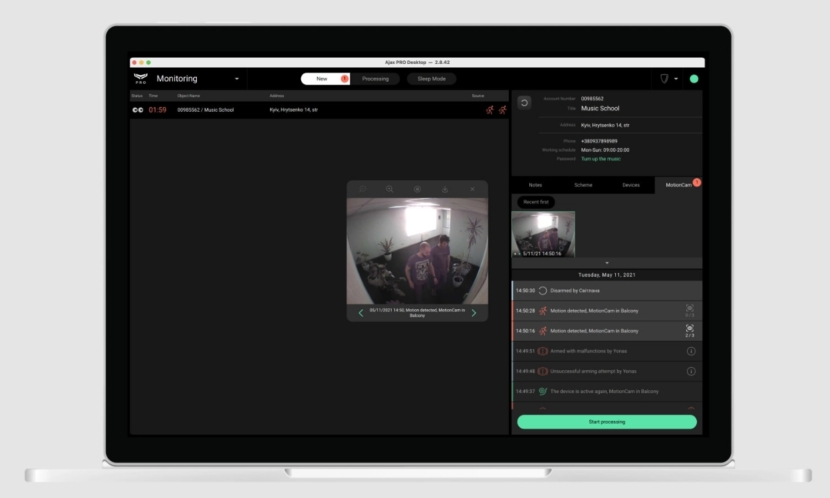Screen dimensions: 830x498
Task: Click the Start processing button
Action: point(607,422)
